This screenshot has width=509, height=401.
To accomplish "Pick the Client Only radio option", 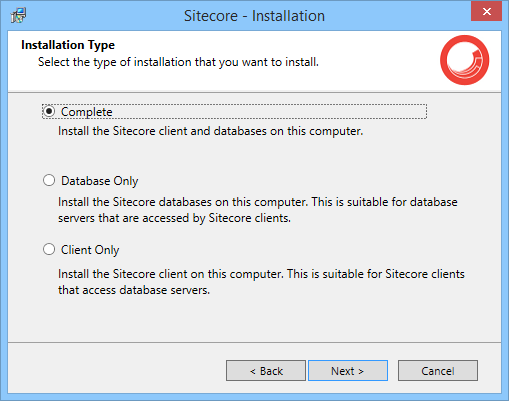I will tap(49, 249).
